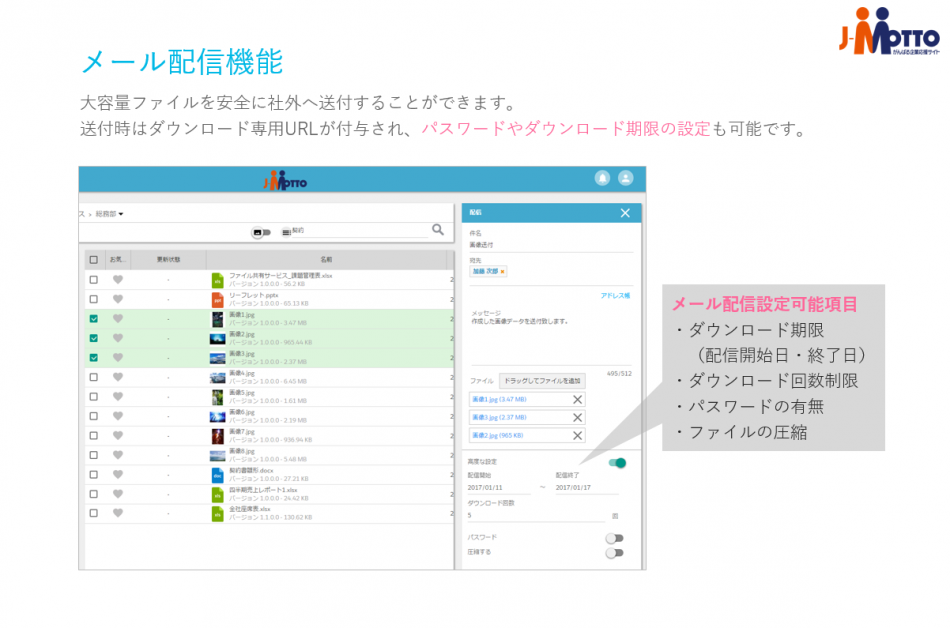Click heart icon for 画像7.jpg row

118,435
